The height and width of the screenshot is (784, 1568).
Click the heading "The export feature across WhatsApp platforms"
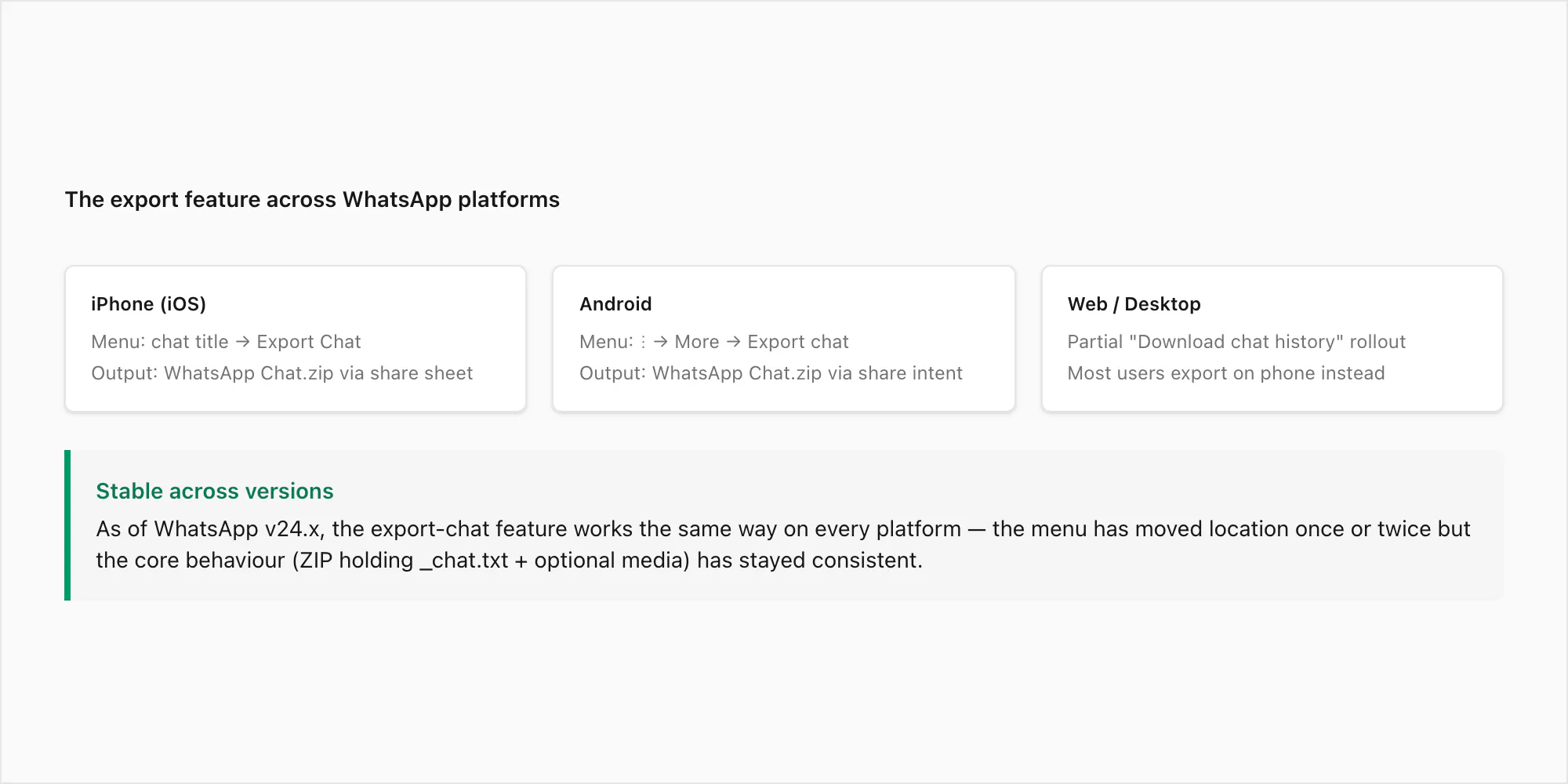point(312,200)
